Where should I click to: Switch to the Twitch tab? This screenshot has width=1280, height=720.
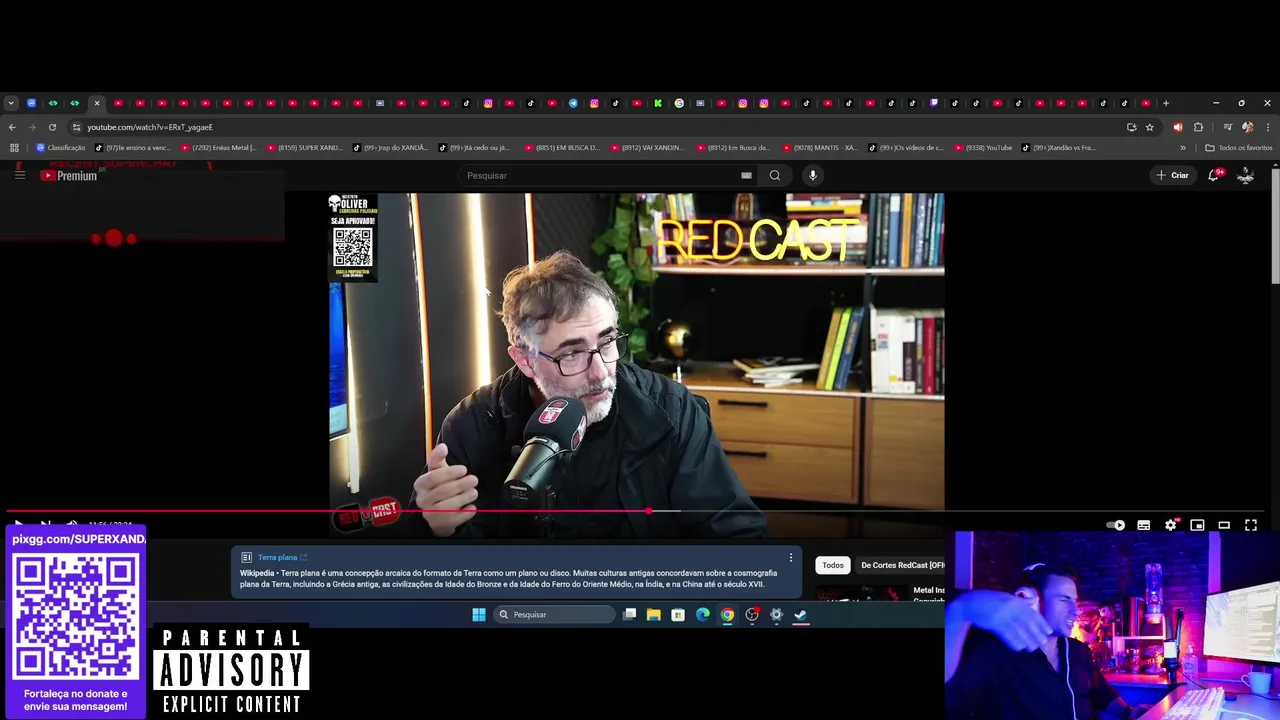point(934,103)
